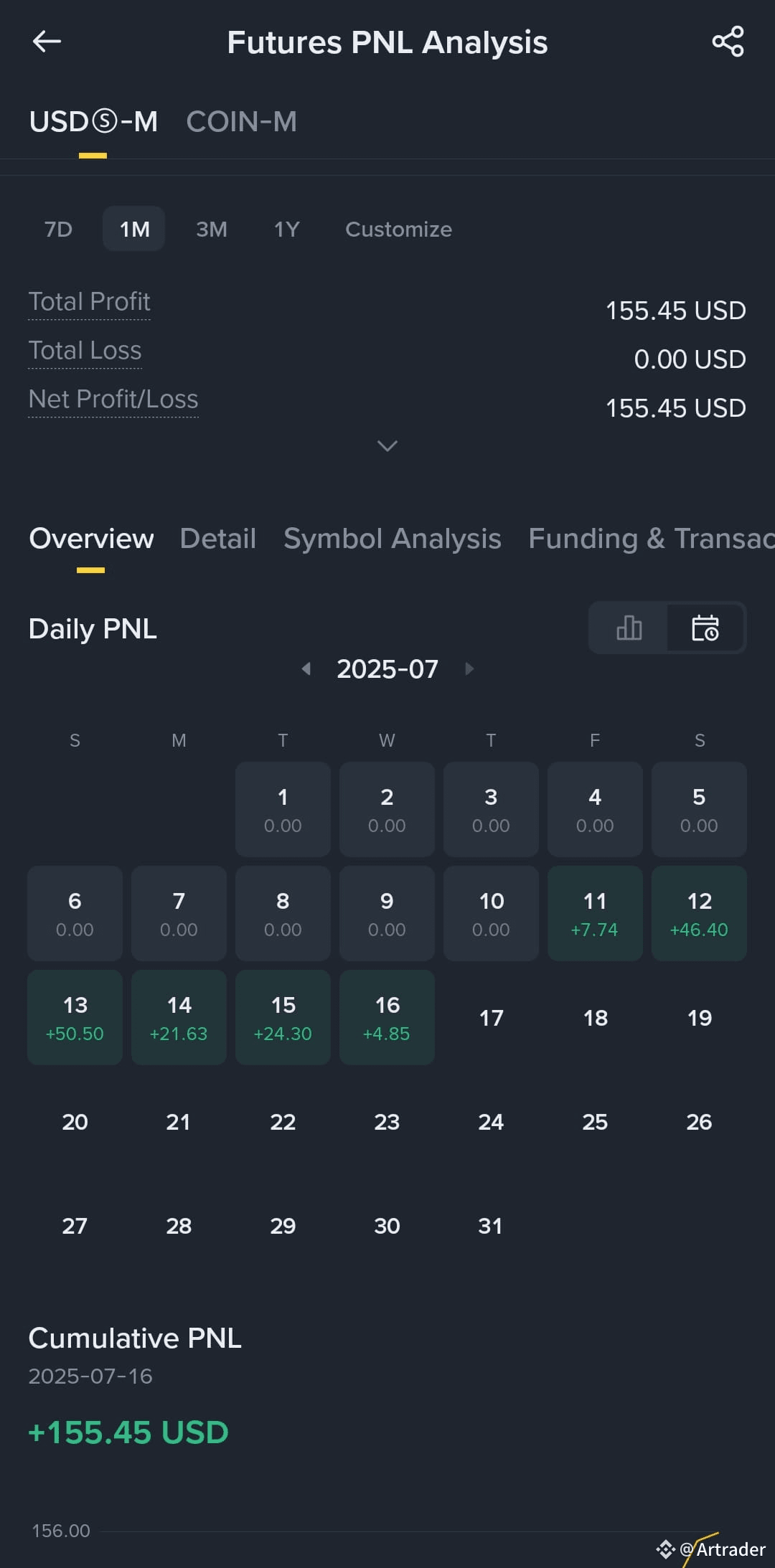
Task: Select the 7D time range
Action: pos(58,229)
